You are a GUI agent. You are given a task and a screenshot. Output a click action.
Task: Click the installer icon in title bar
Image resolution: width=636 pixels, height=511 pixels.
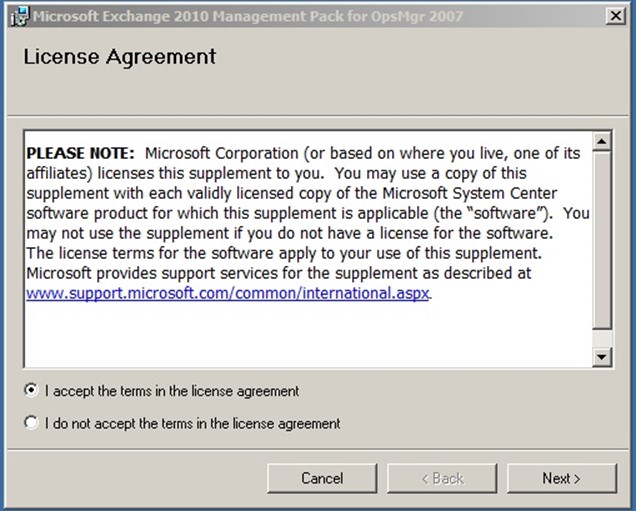pos(19,16)
